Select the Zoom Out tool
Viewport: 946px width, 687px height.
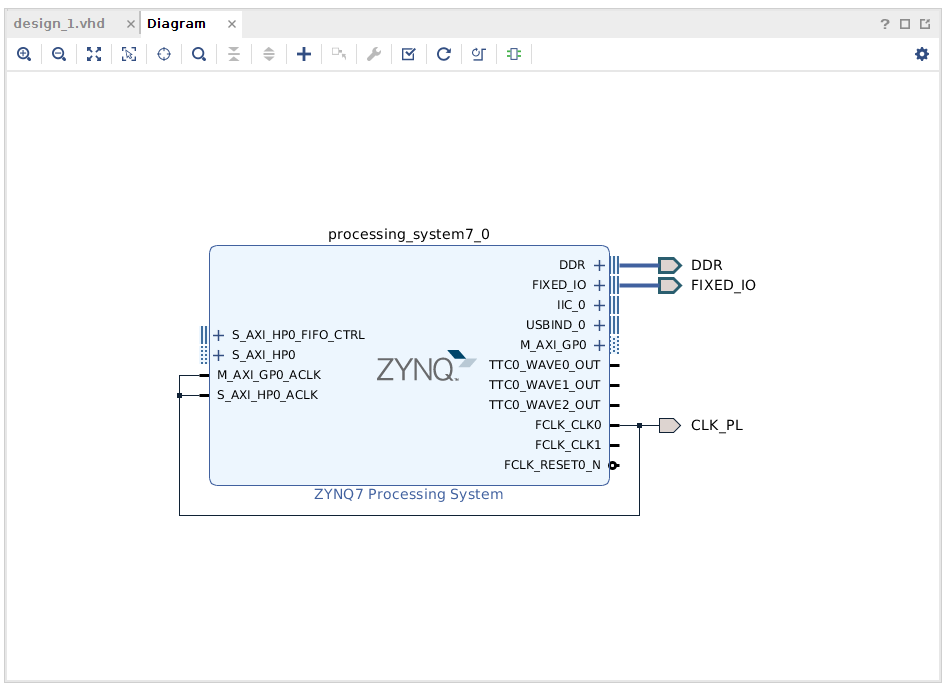pos(58,54)
